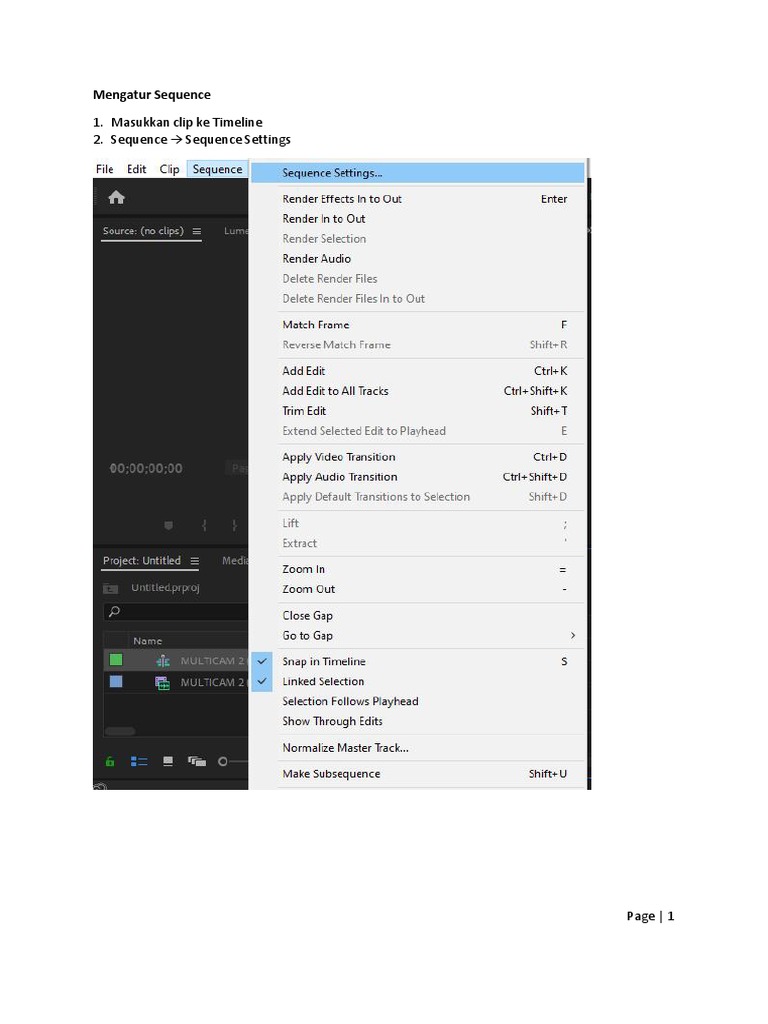Image resolution: width=768 pixels, height=1024 pixels.
Task: Click the Sequence menu
Action: [217, 169]
